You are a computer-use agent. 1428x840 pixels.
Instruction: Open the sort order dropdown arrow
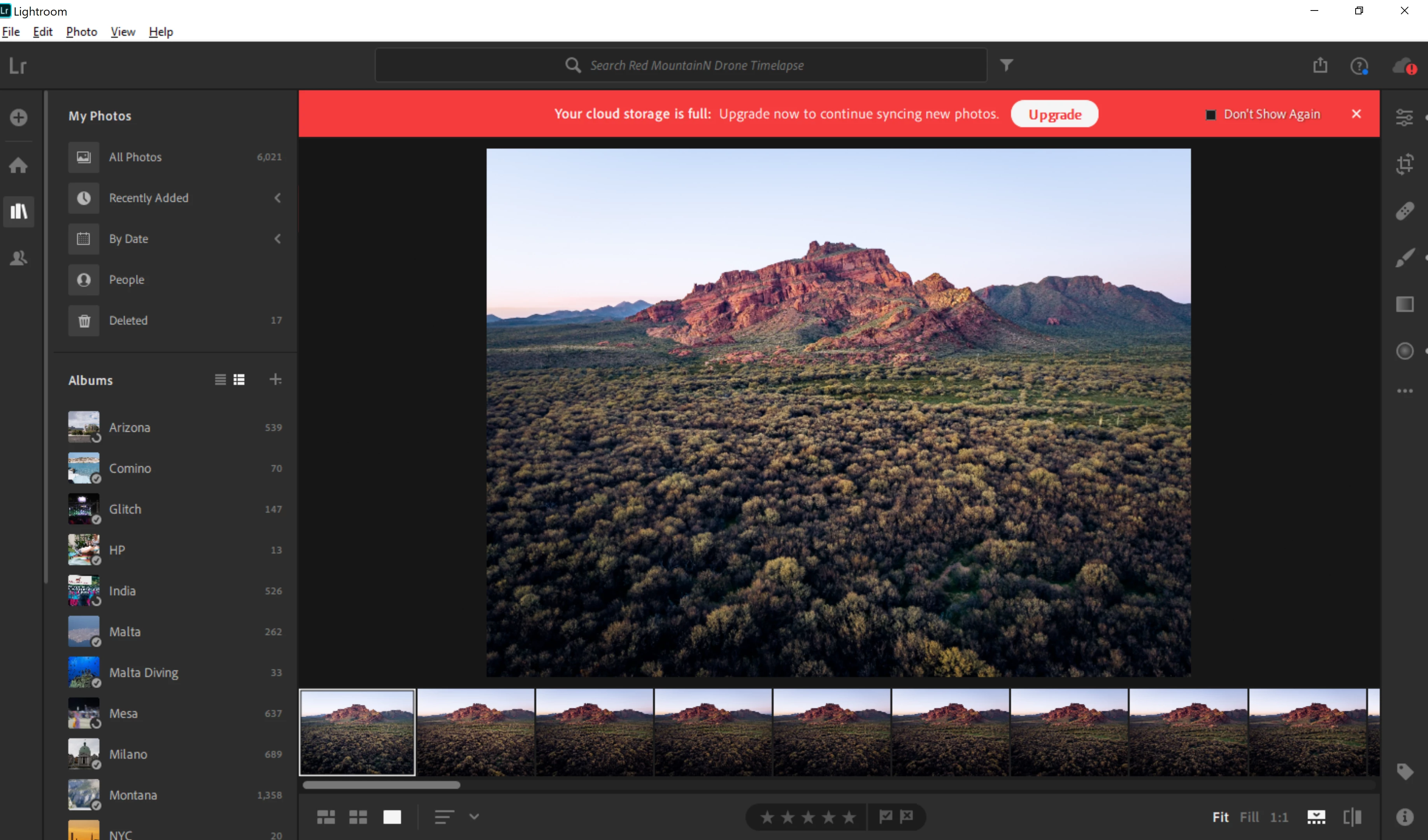pyautogui.click(x=474, y=816)
